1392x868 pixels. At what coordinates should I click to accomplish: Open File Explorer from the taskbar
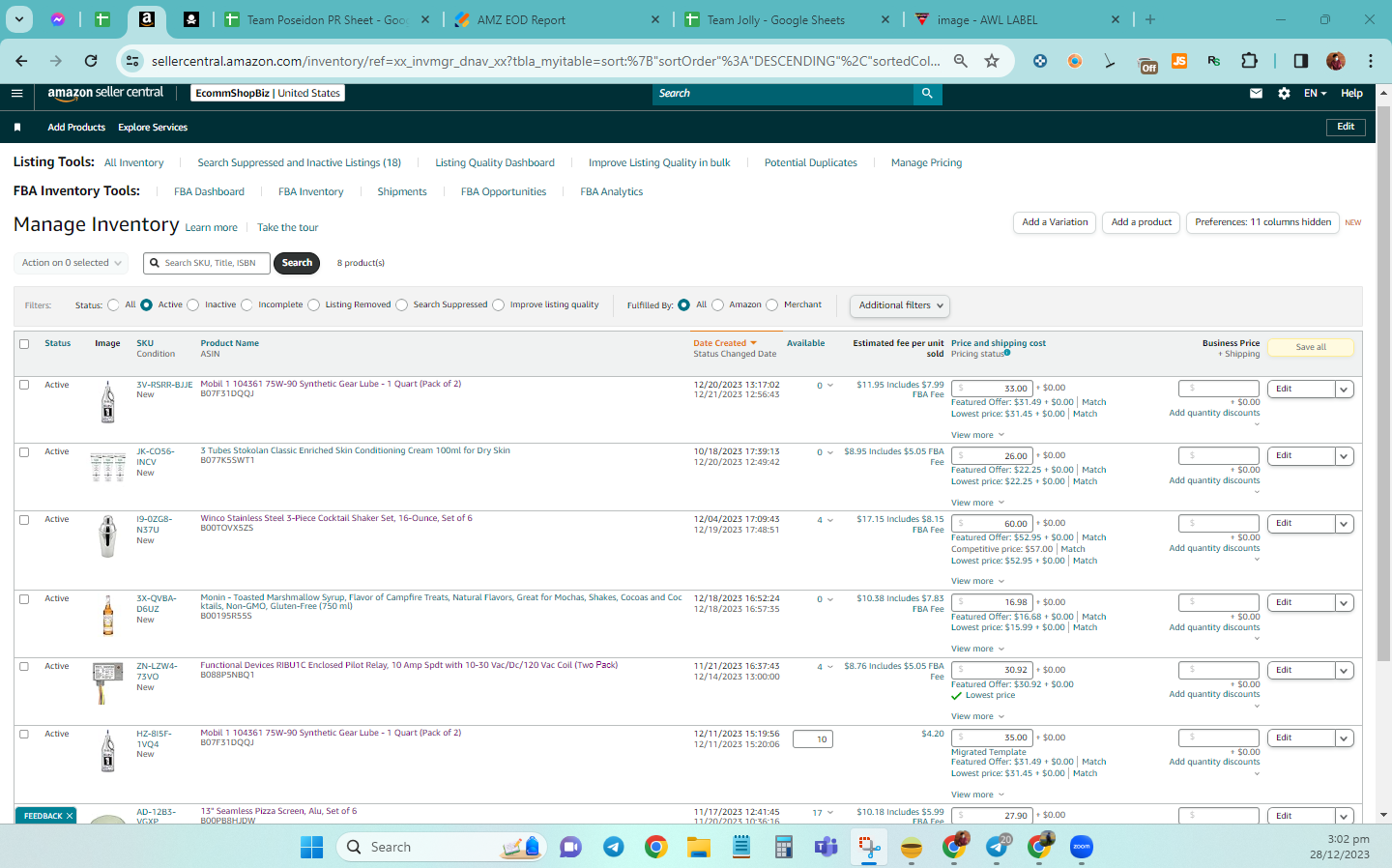(x=699, y=848)
